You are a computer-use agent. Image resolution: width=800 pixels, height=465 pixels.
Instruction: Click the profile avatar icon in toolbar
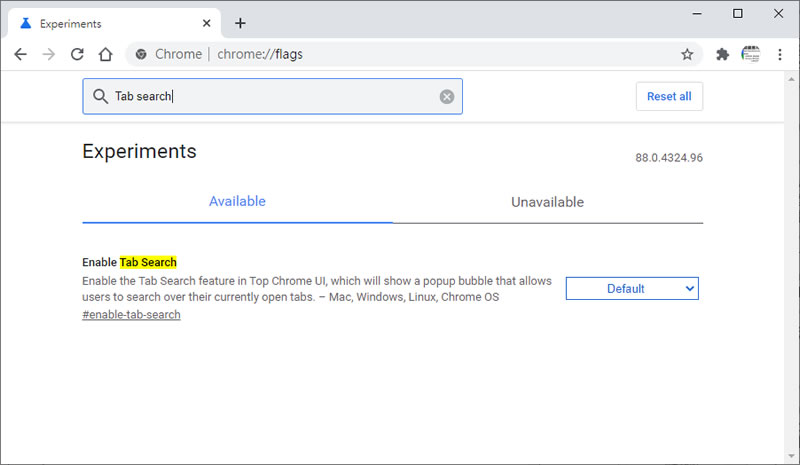pos(751,54)
